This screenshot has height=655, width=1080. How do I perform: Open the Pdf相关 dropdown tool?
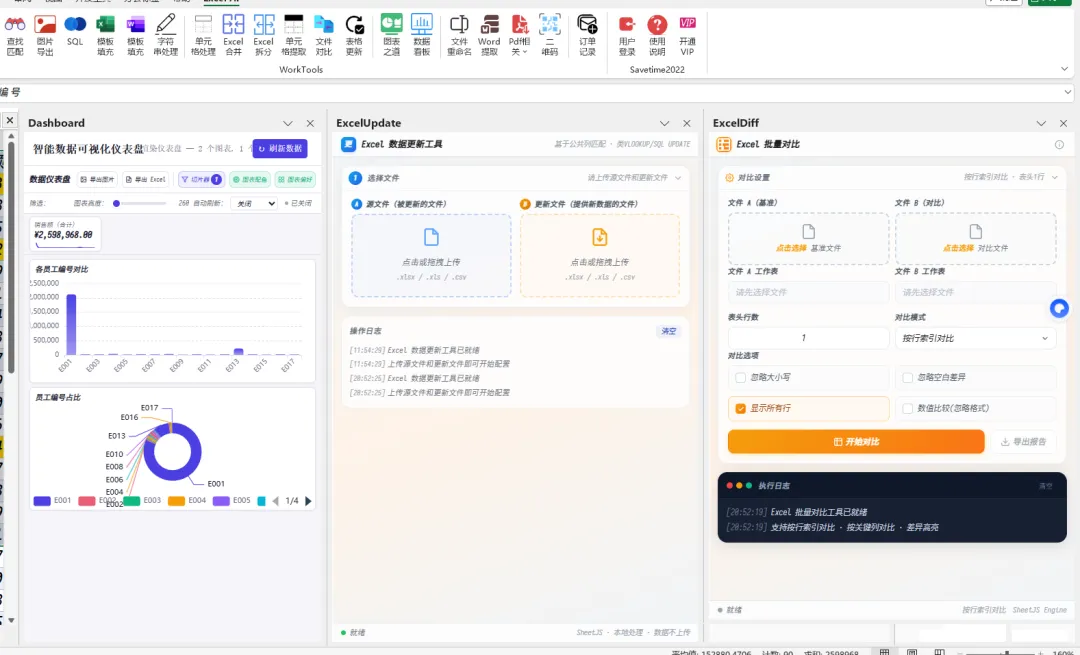[x=519, y=35]
